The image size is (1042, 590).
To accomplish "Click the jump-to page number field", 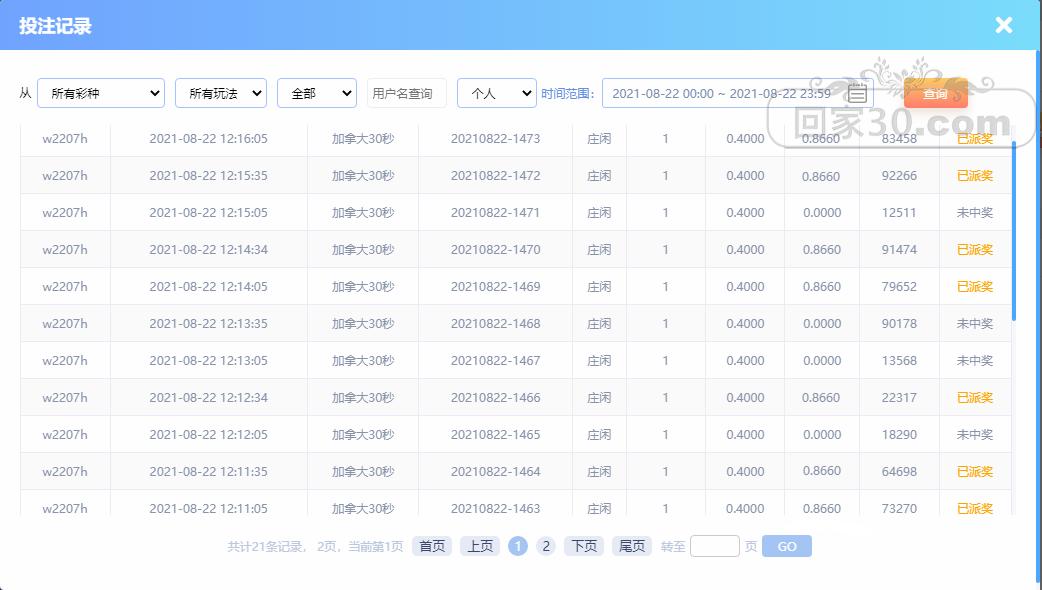I will click(714, 546).
